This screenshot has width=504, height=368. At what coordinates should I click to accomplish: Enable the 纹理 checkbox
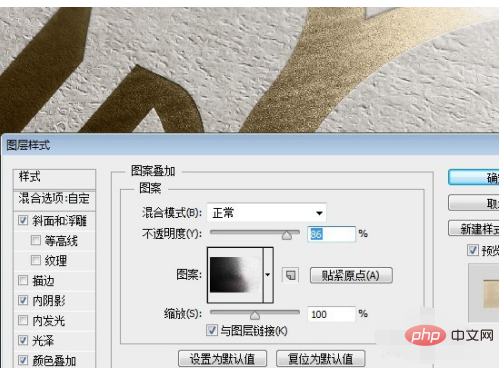click(x=36, y=260)
